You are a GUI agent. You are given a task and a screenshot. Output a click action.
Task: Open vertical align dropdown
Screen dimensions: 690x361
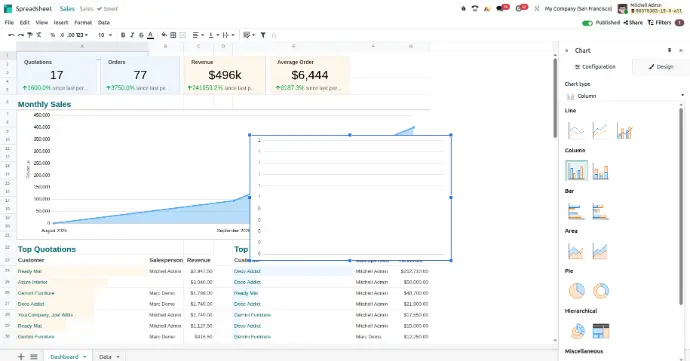(213, 35)
